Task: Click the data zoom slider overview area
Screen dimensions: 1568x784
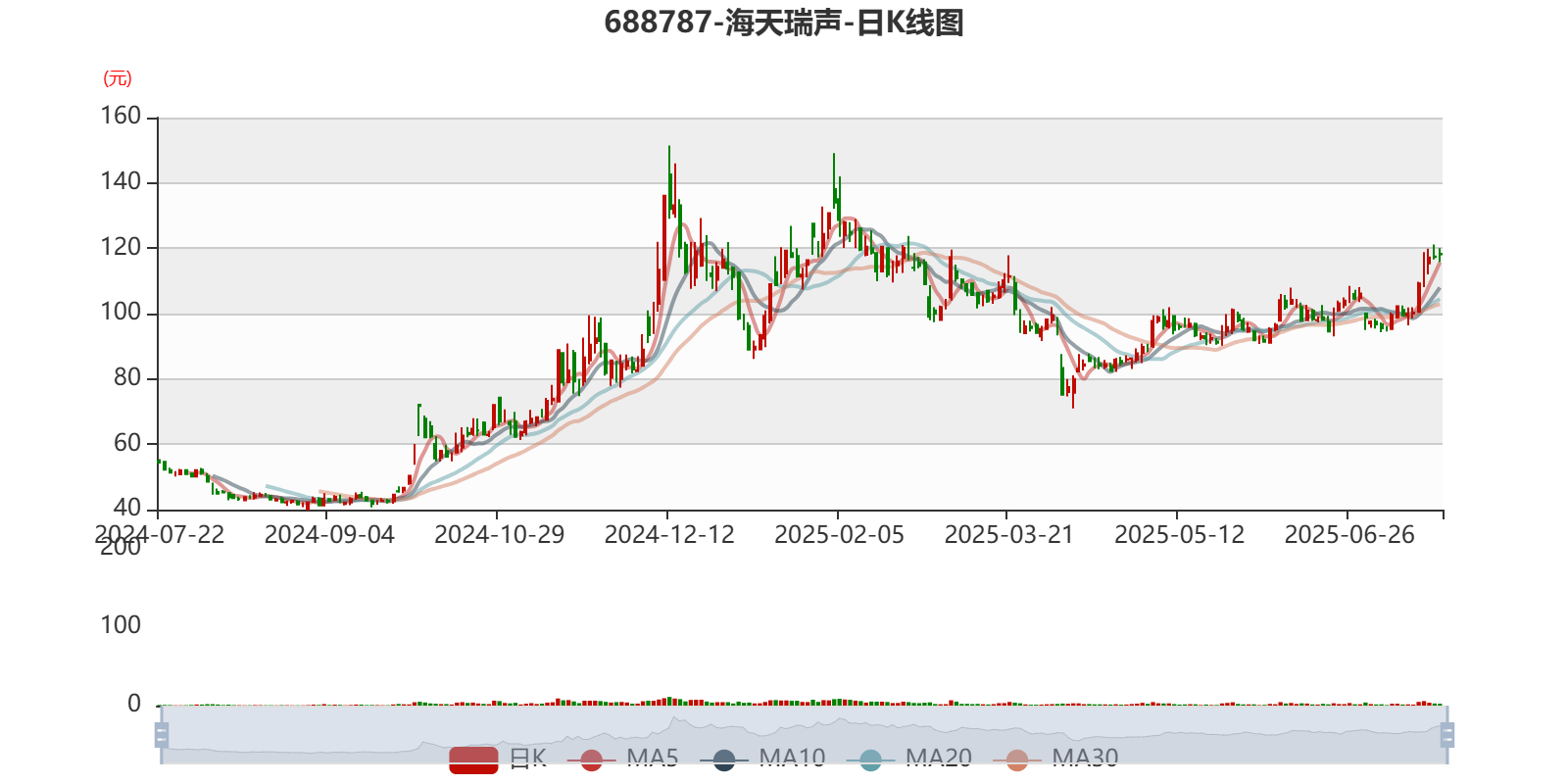Action: coord(804,735)
